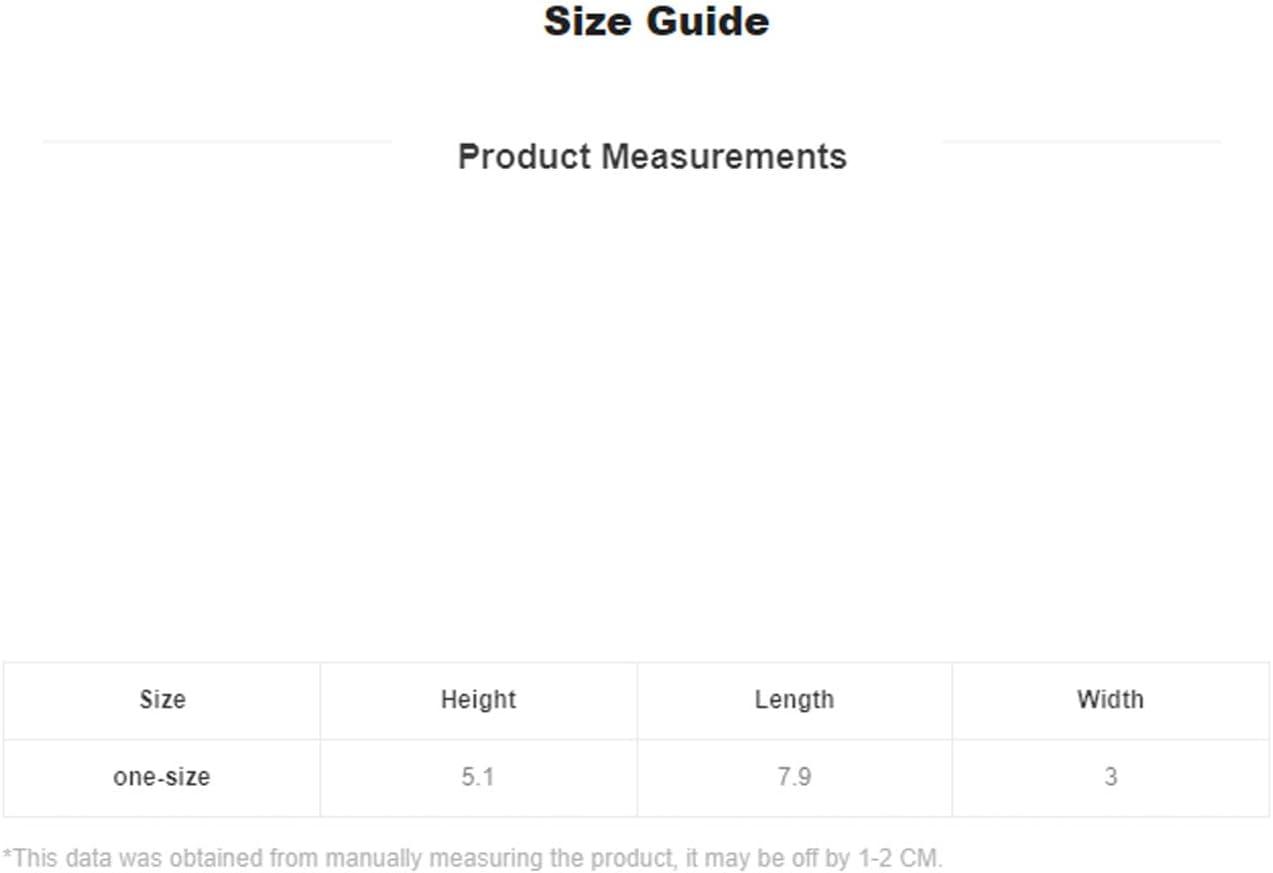1273x873 pixels.
Task: Click the measurement disclaimer footnote text
Action: click(472, 858)
